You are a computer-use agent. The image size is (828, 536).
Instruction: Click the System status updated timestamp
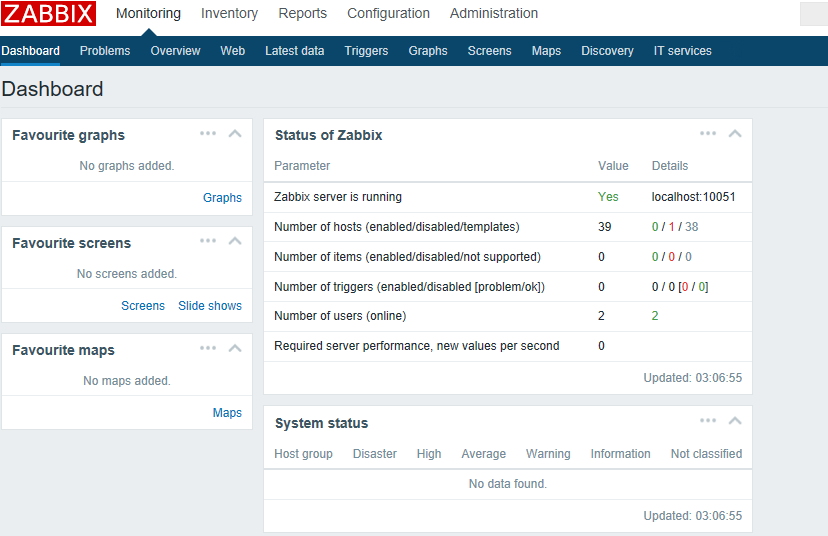(x=693, y=516)
